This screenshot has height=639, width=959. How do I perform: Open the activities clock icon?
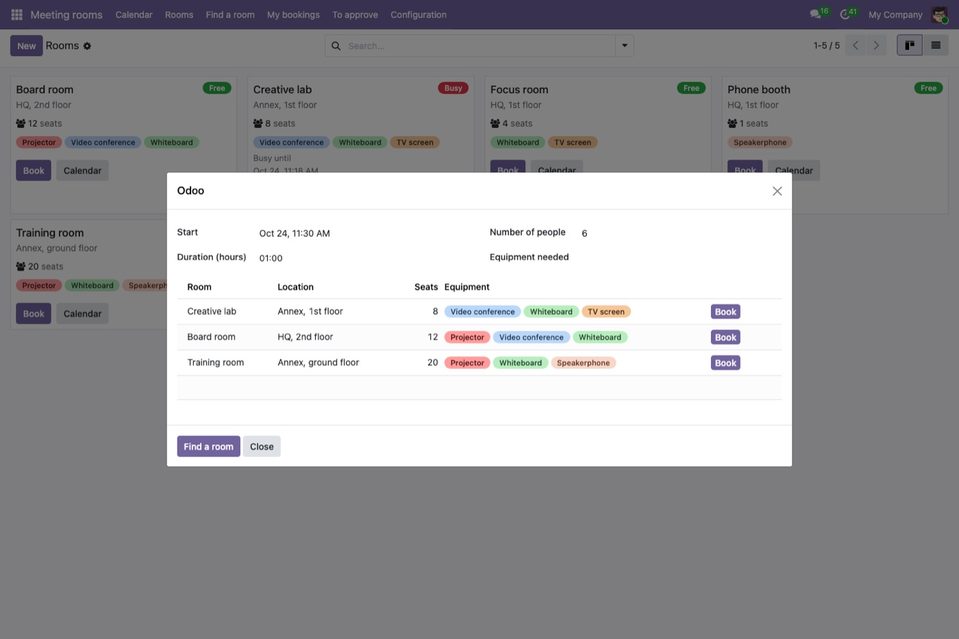pyautogui.click(x=845, y=14)
